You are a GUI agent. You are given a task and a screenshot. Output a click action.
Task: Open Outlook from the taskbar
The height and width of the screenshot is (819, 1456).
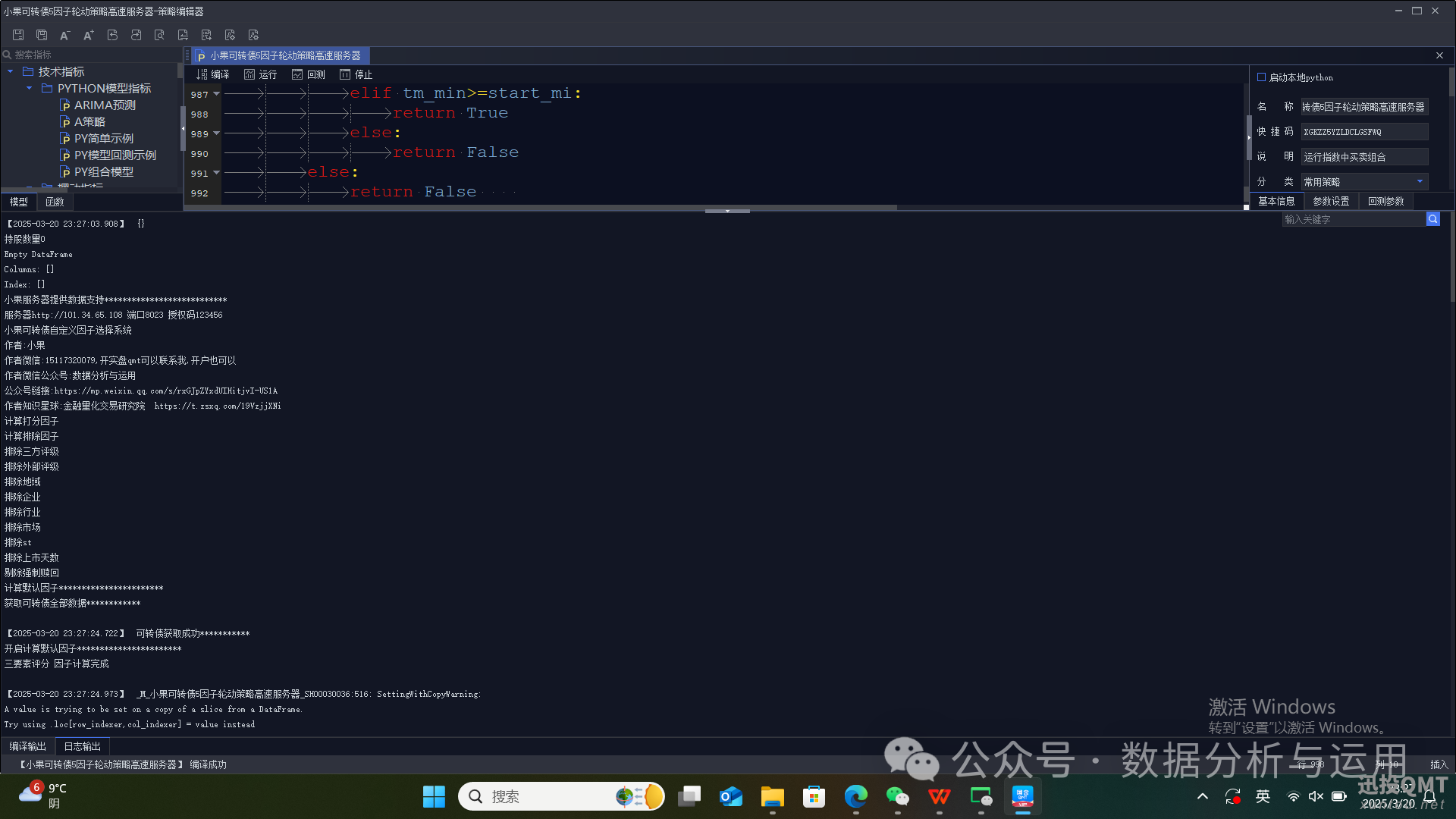(x=731, y=796)
